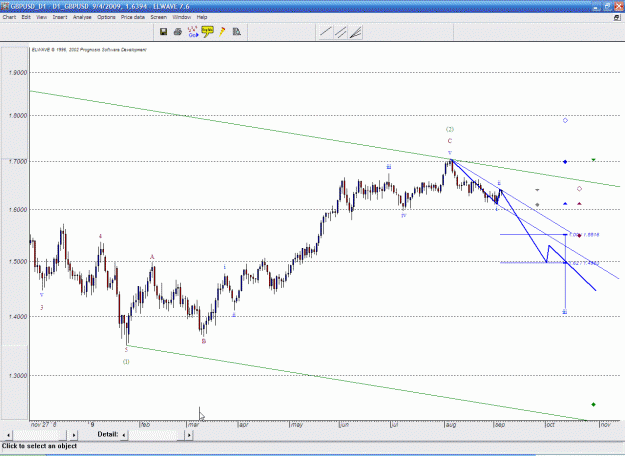
Task: Select the parallel channel lines tool
Action: 340,32
